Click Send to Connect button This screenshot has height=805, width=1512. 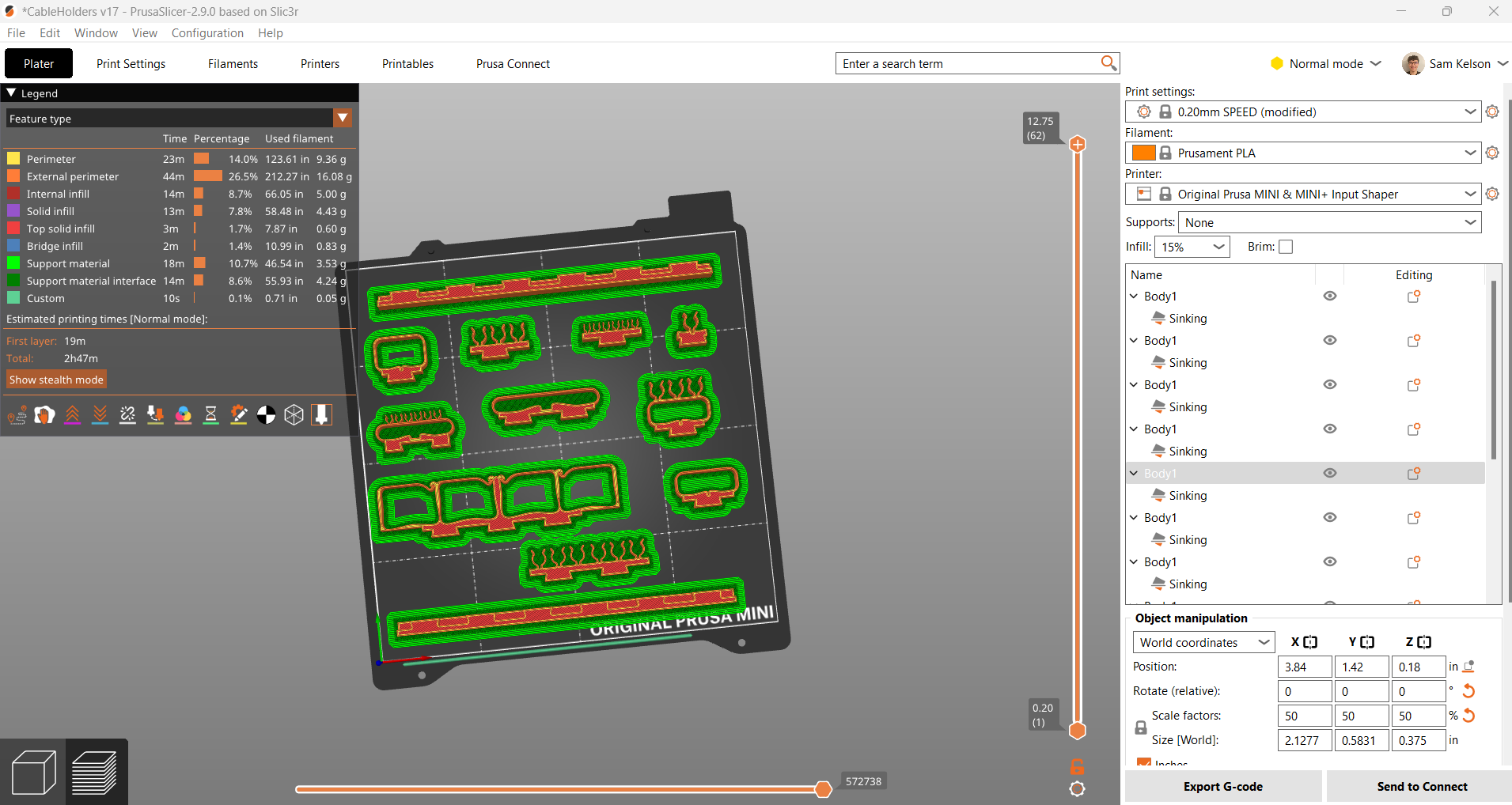point(1422,786)
